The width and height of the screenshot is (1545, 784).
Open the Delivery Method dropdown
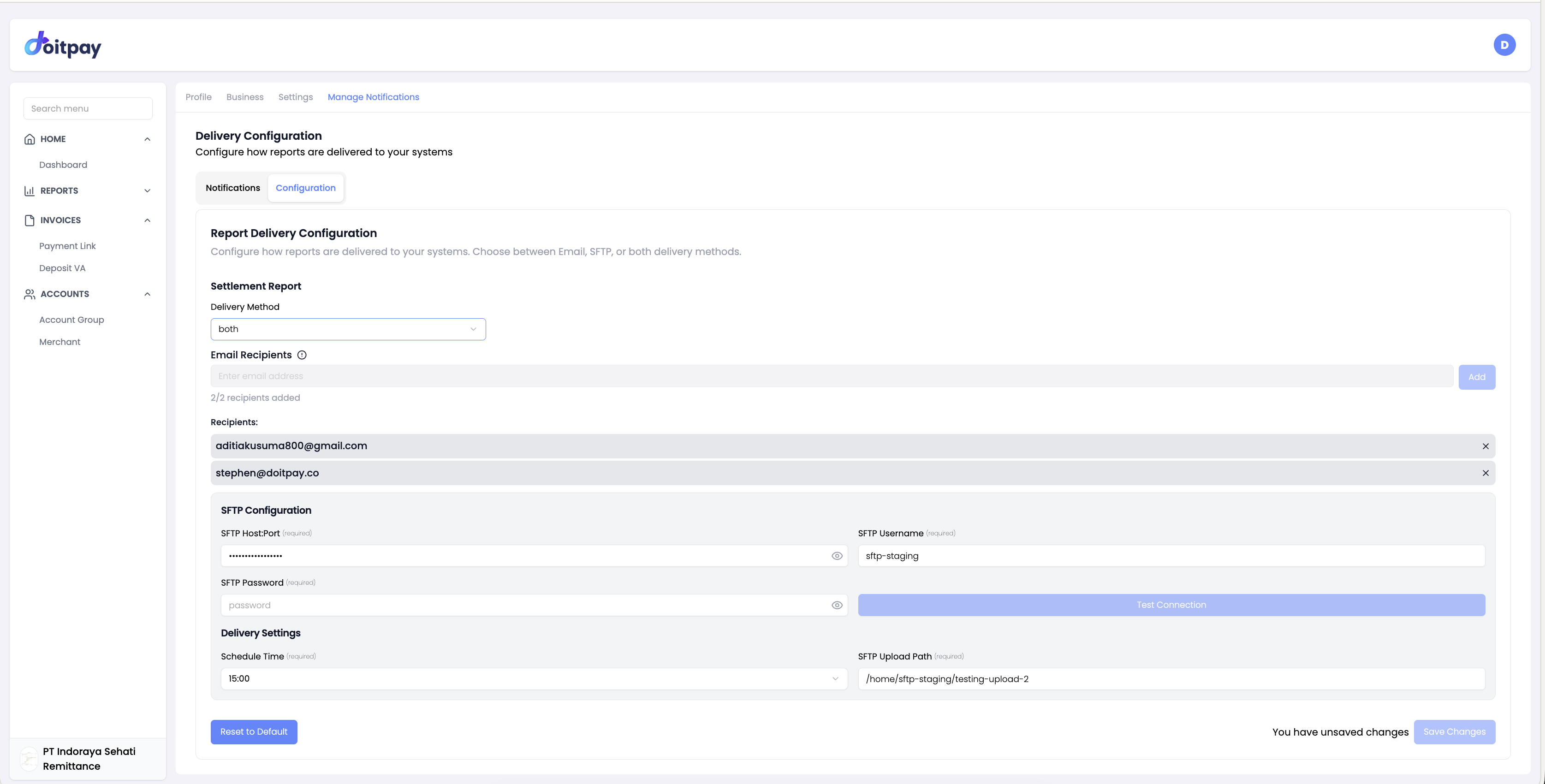click(x=348, y=329)
